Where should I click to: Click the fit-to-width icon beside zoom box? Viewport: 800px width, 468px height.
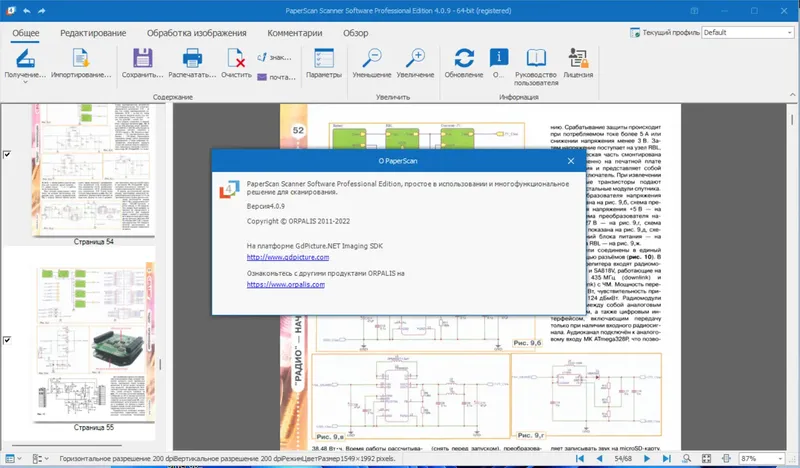click(726, 458)
